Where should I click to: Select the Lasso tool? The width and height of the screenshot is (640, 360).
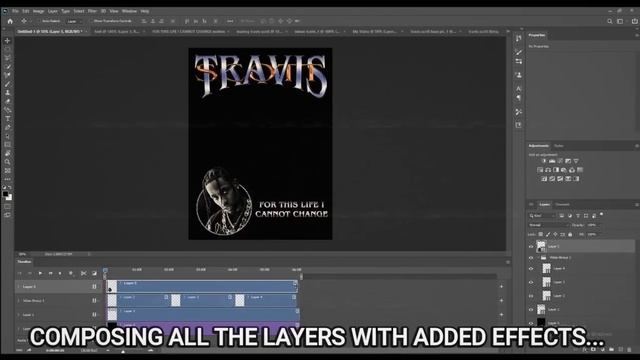point(7,58)
